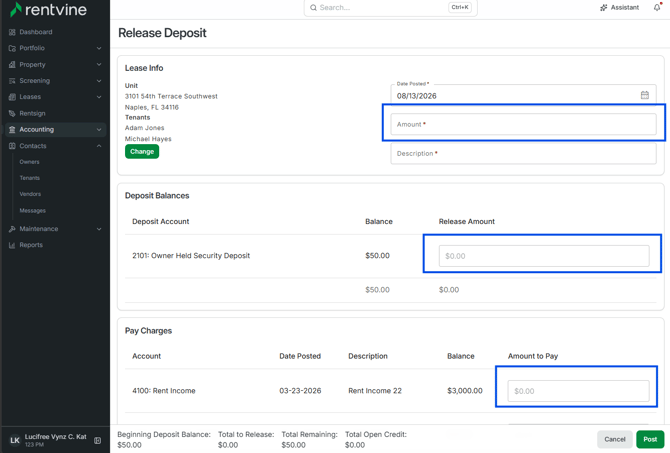Click the green Change button
This screenshot has width=670, height=453.
tap(142, 151)
